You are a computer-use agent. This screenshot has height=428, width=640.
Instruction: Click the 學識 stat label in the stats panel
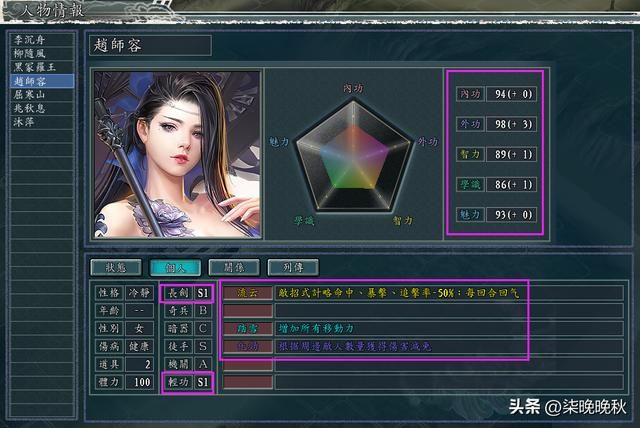pyautogui.click(x=470, y=185)
